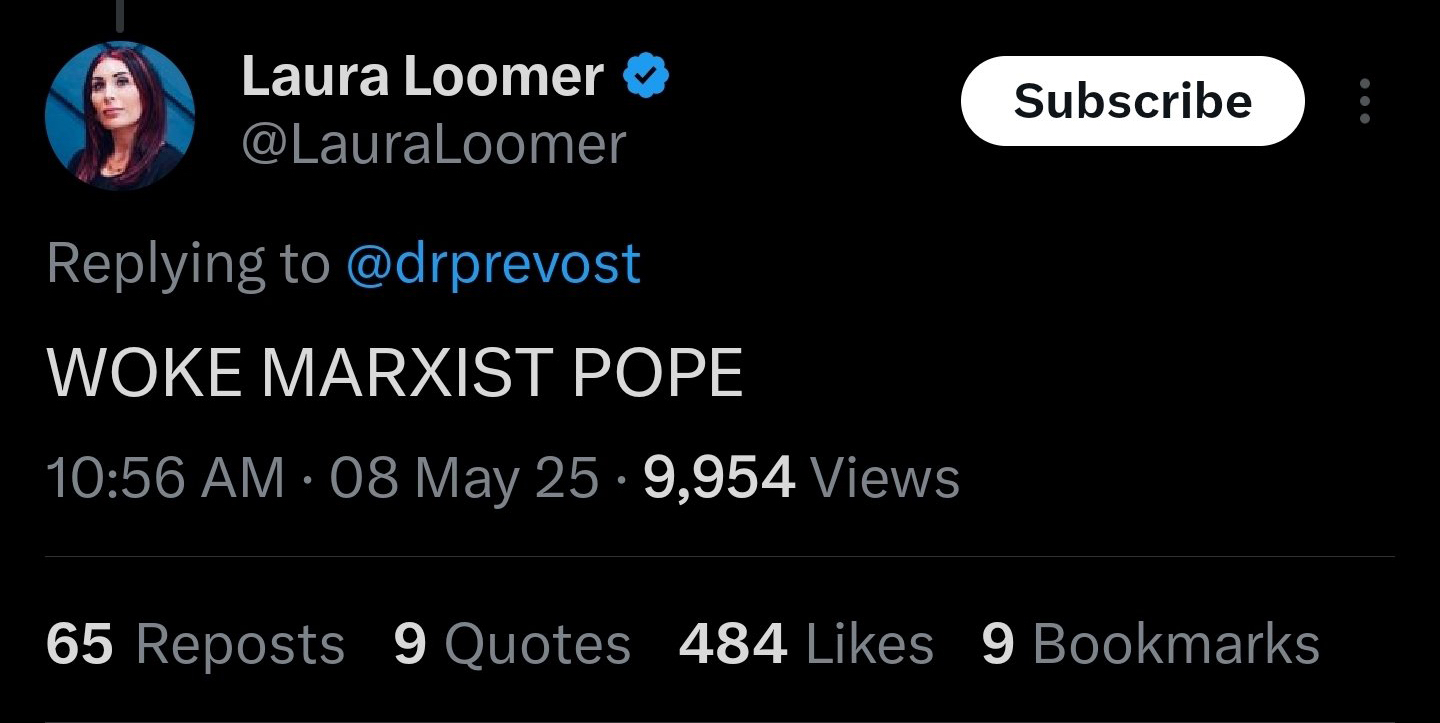Open the 'Reposts' label list
Image resolution: width=1440 pixels, height=723 pixels.
240,643
